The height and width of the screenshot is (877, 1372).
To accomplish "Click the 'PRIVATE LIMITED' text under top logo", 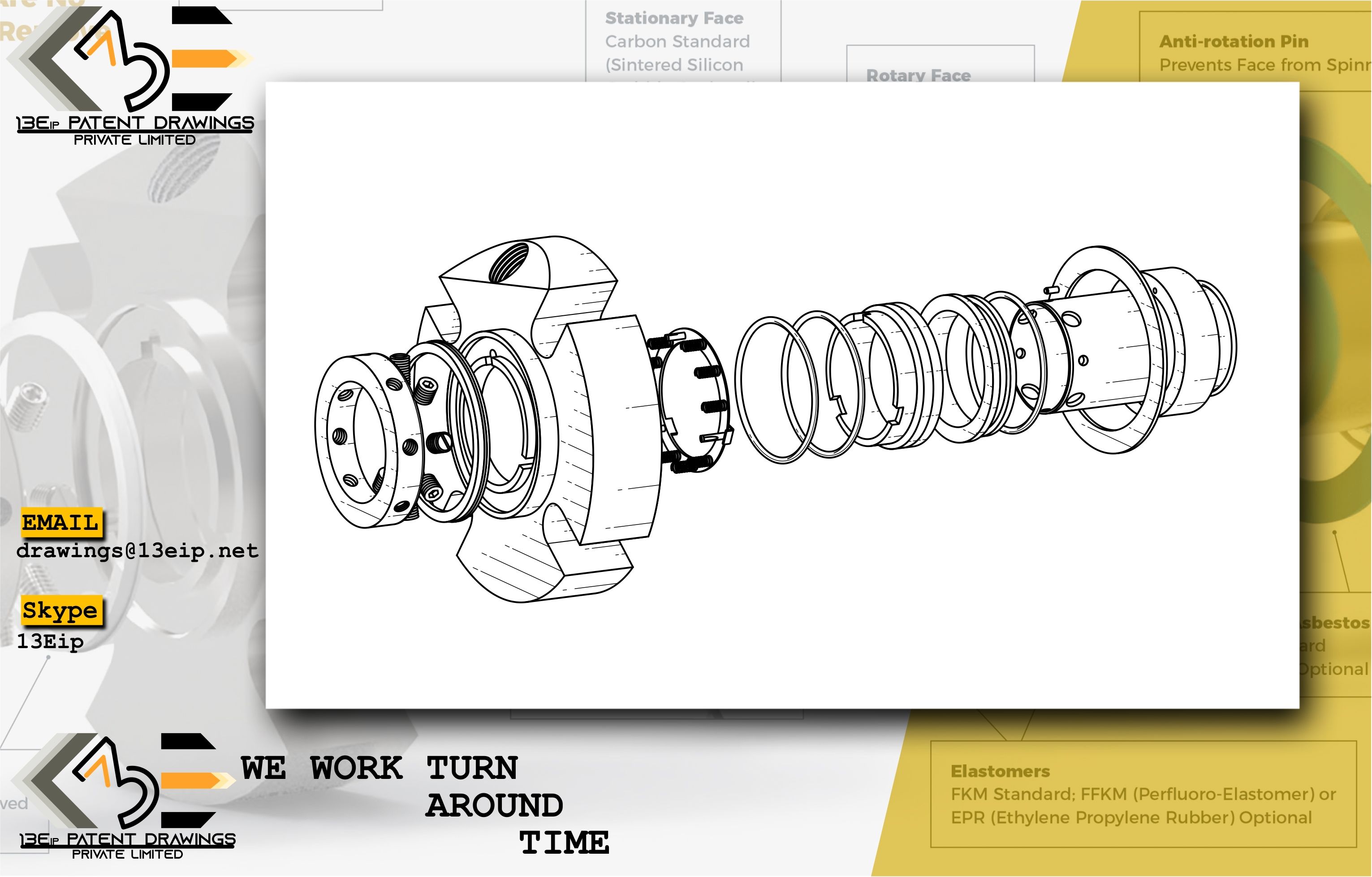I will pyautogui.click(x=134, y=140).
